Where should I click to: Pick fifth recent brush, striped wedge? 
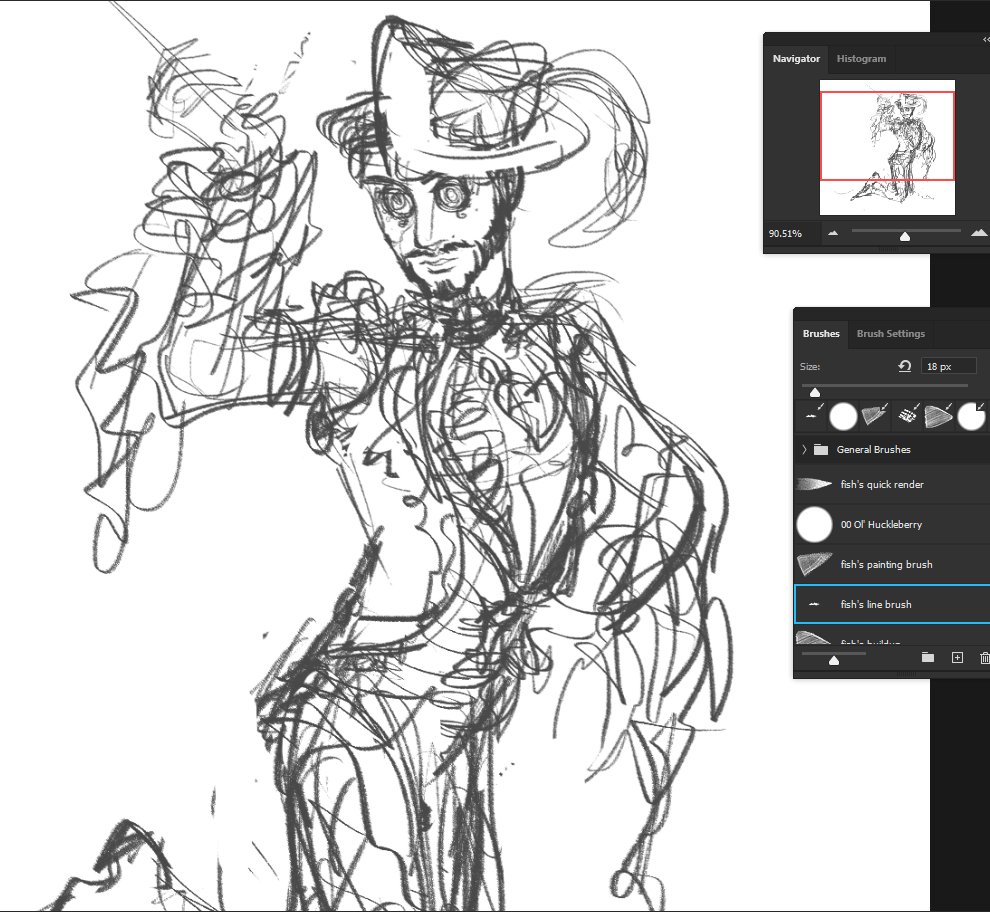tap(938, 417)
